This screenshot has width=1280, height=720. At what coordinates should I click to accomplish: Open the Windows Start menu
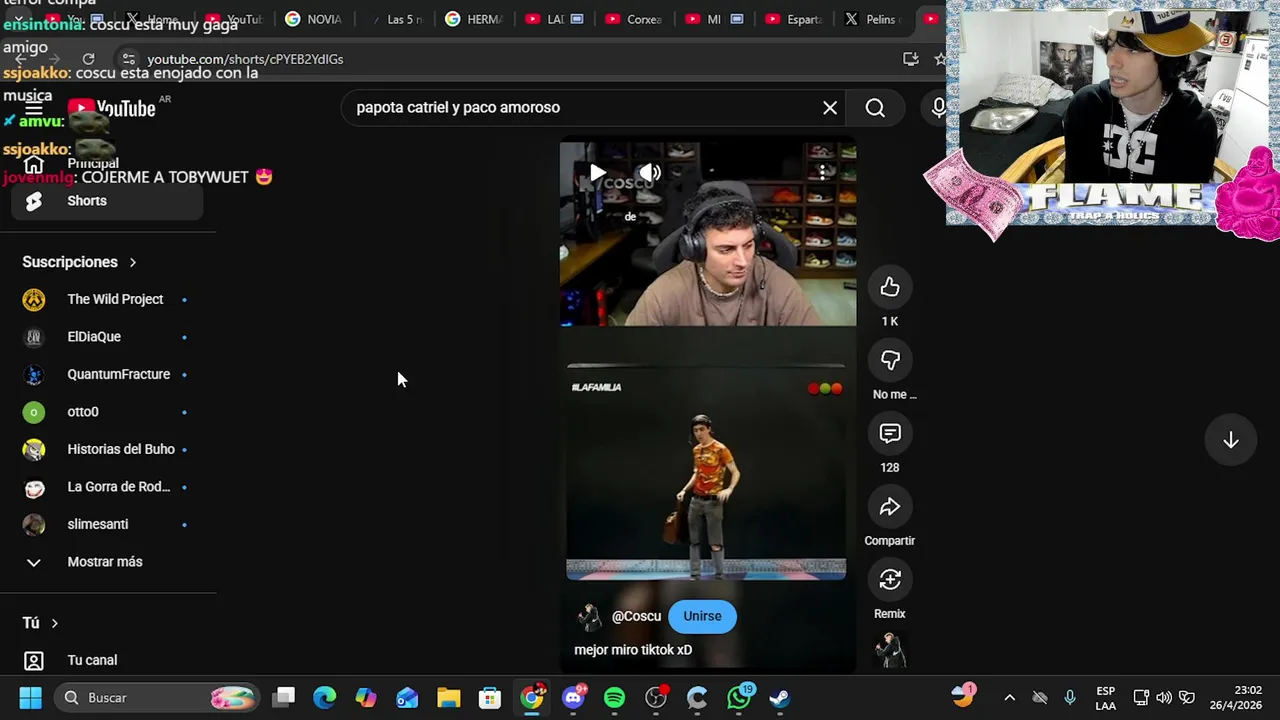30,698
